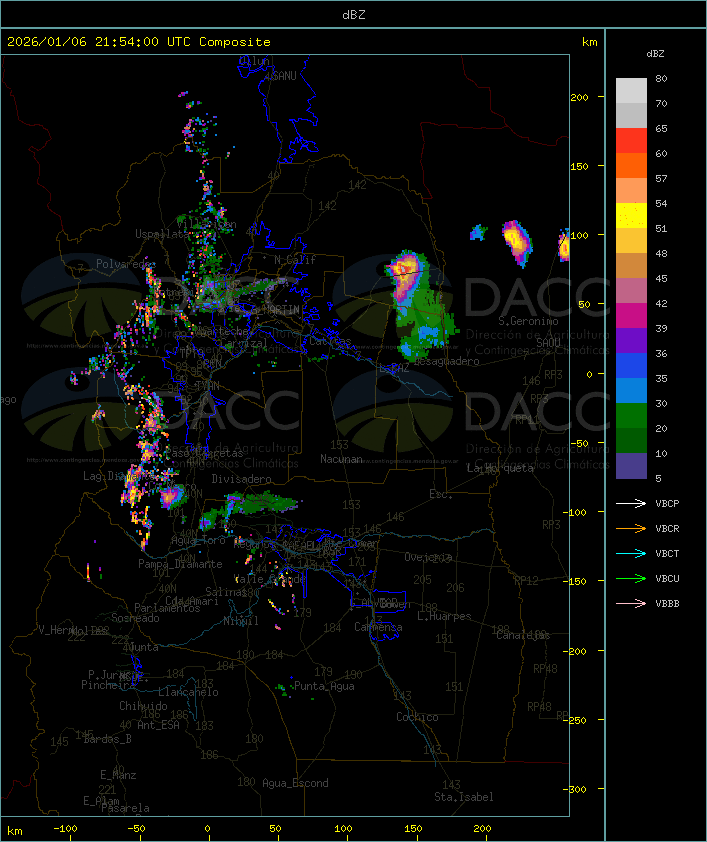707x842 pixels.
Task: Select the green 20-30 dBZ legend swatch
Action: pos(631,416)
